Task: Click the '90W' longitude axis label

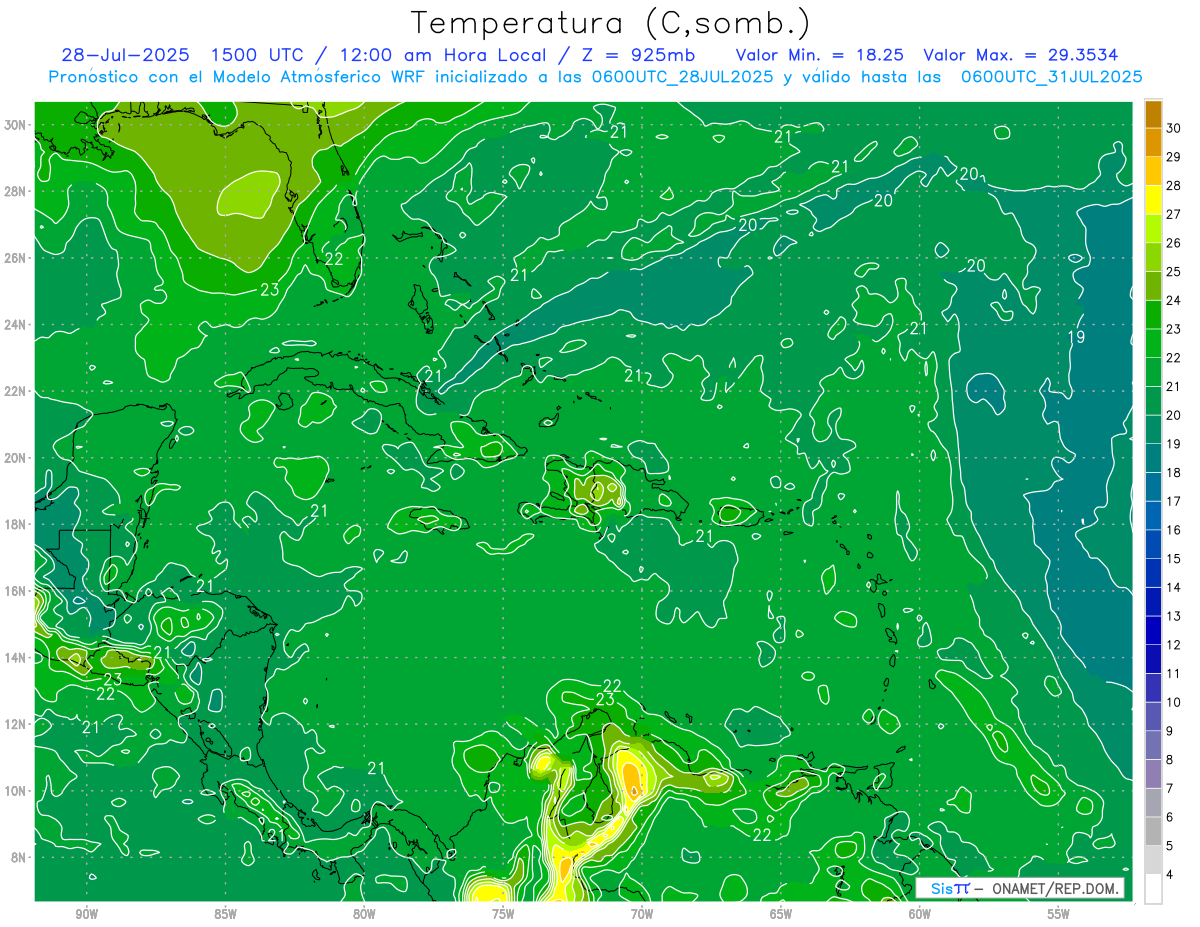Action: tap(86, 915)
